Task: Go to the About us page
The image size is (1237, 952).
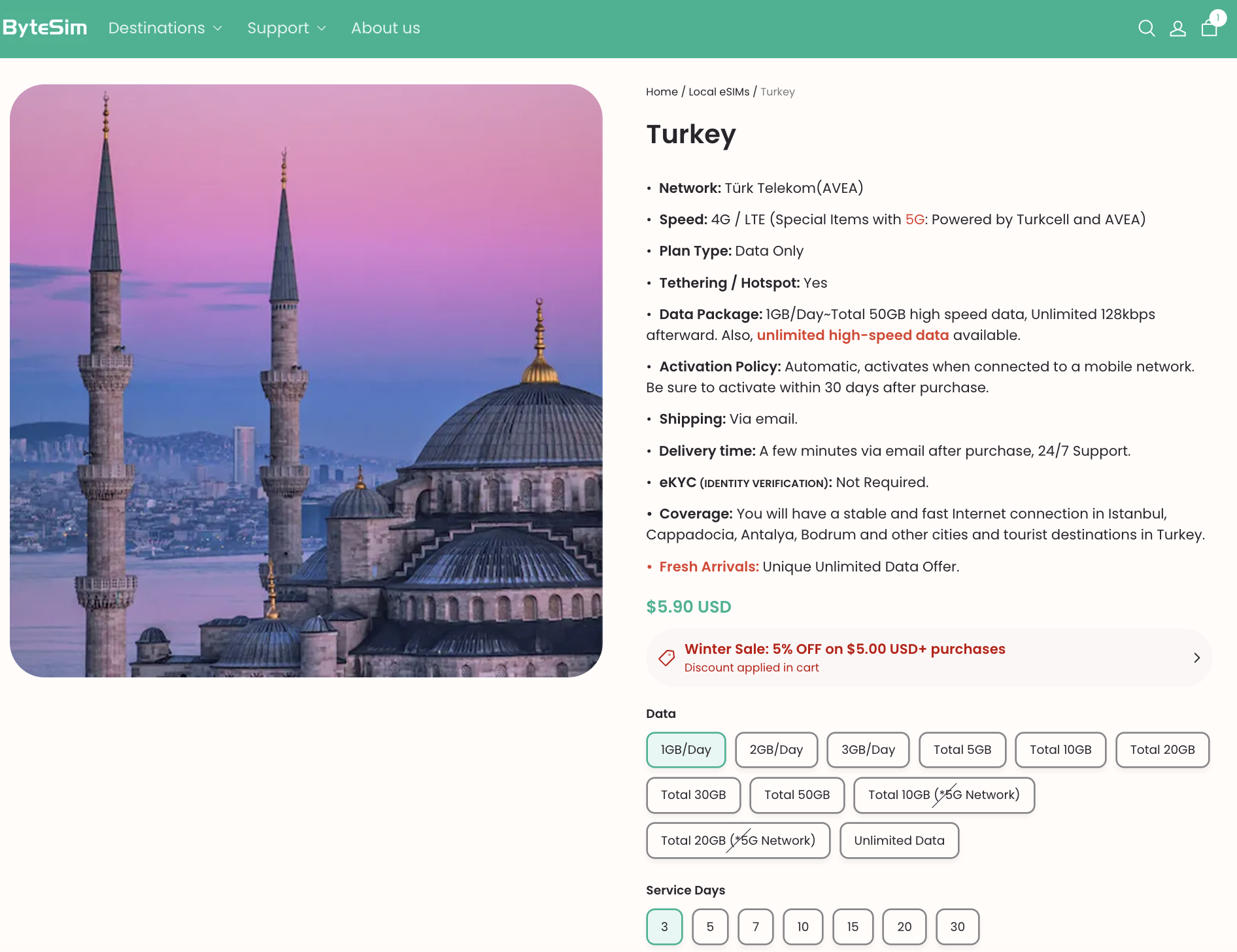Action: [385, 28]
